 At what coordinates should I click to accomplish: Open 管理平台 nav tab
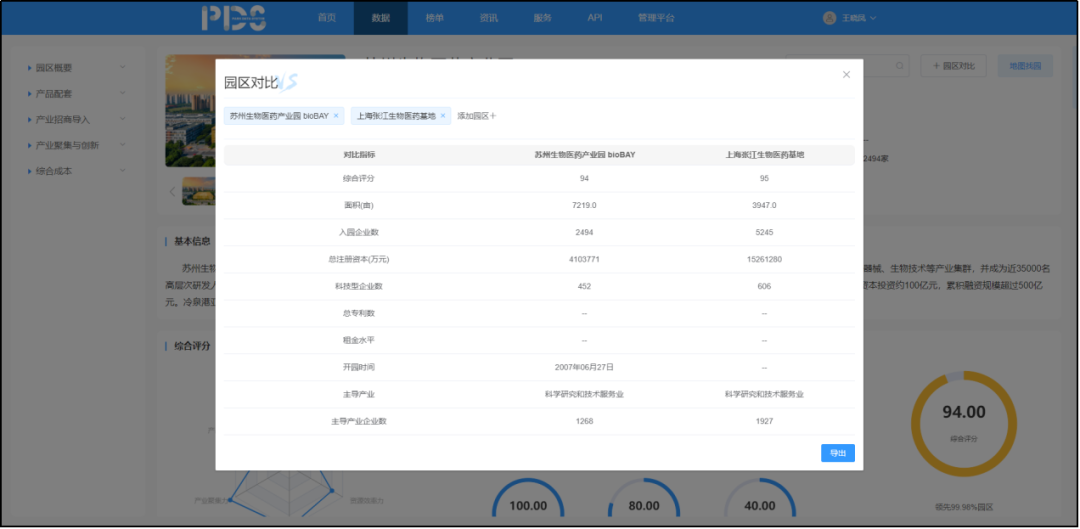(x=656, y=18)
